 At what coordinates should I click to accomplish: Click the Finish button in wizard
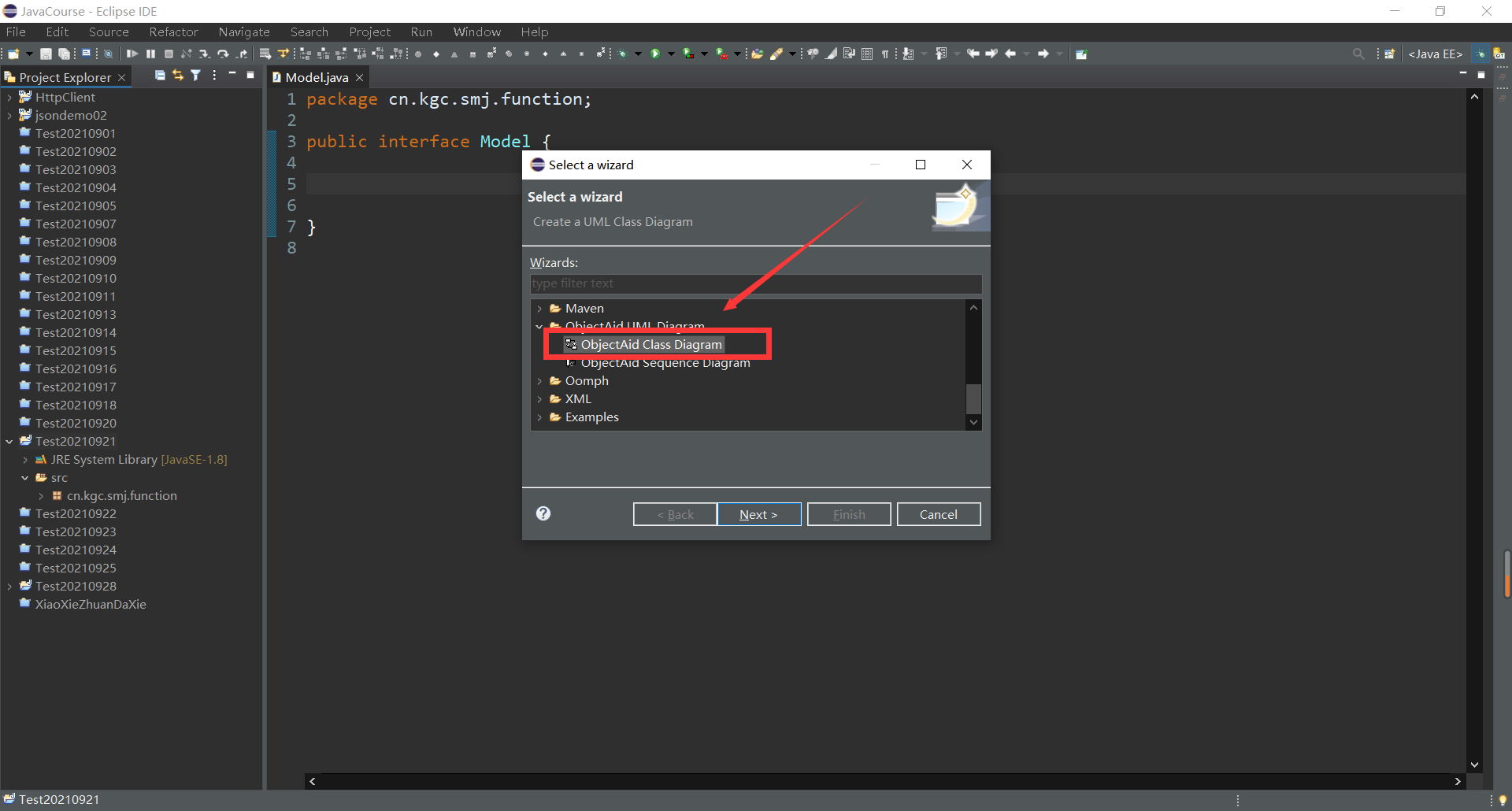click(x=849, y=514)
